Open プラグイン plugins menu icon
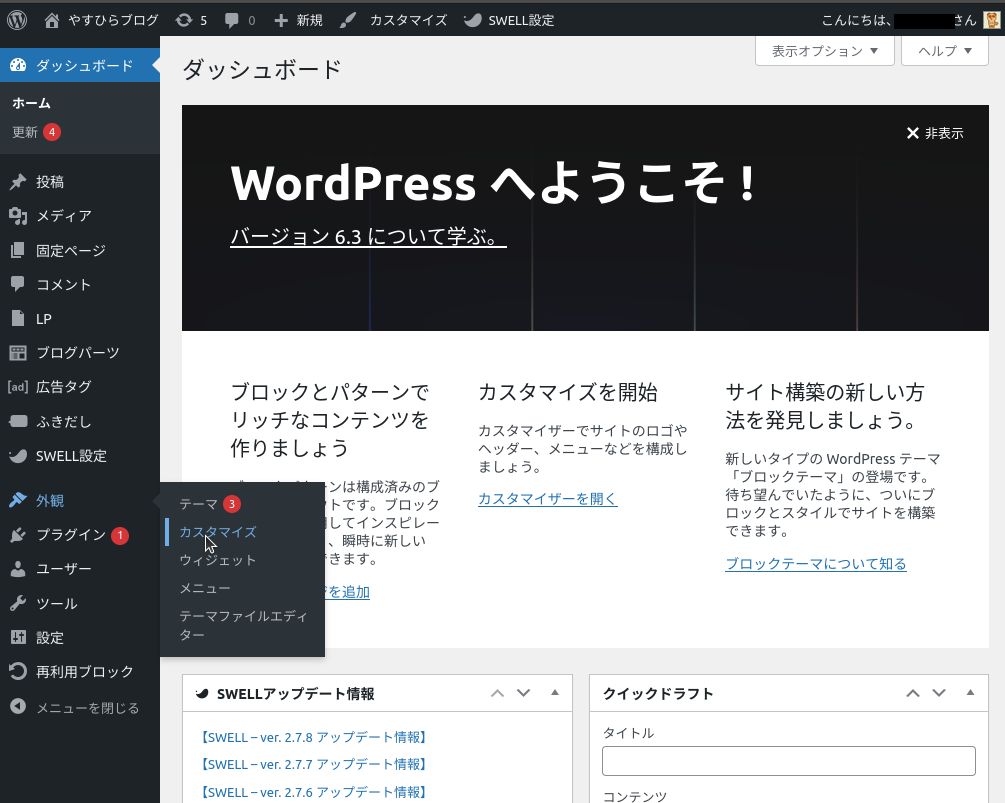The height and width of the screenshot is (803, 1005). coord(18,534)
